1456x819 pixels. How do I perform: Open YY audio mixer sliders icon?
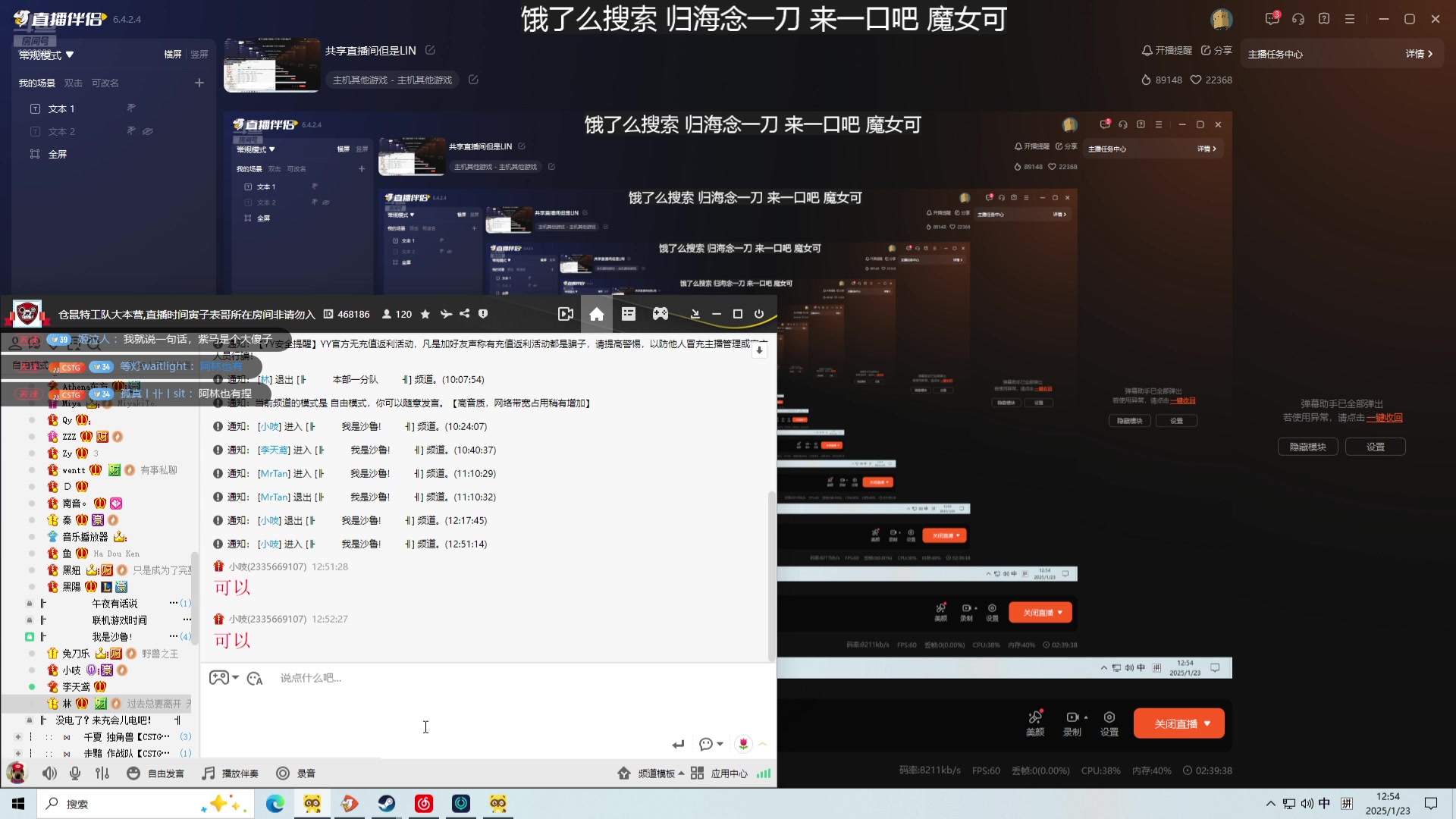(102, 773)
